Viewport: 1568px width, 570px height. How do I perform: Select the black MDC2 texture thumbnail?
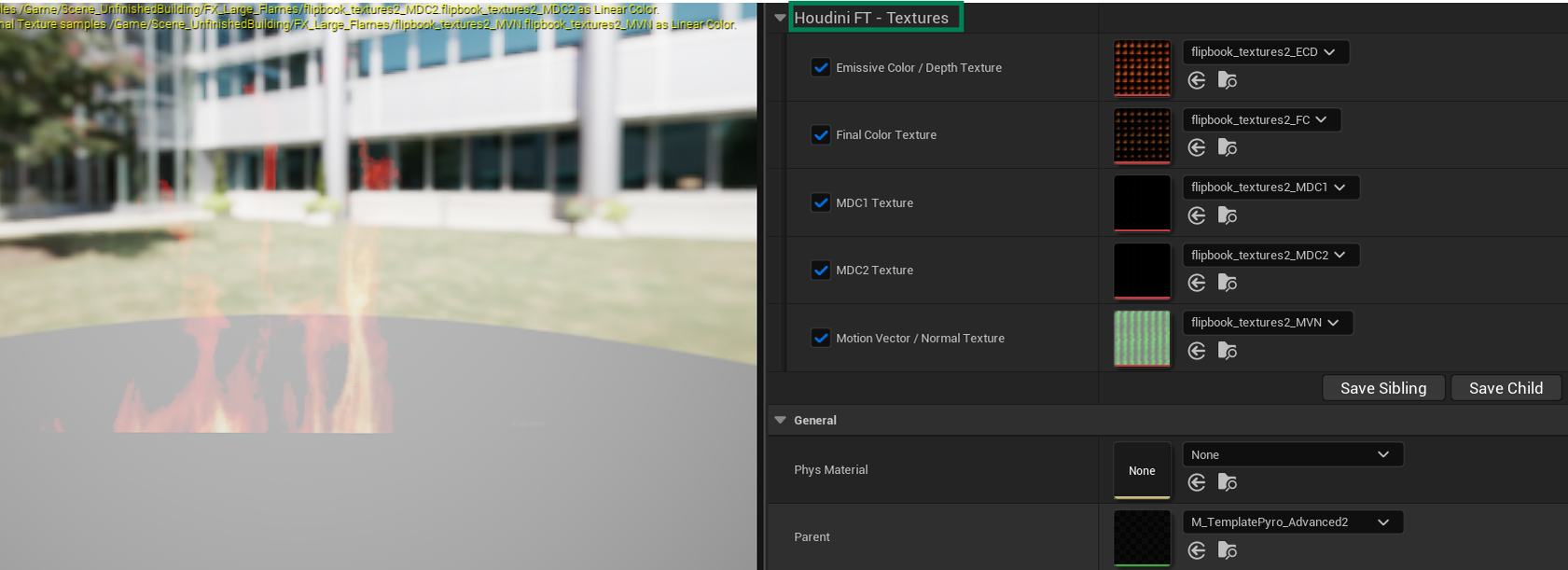click(1142, 271)
